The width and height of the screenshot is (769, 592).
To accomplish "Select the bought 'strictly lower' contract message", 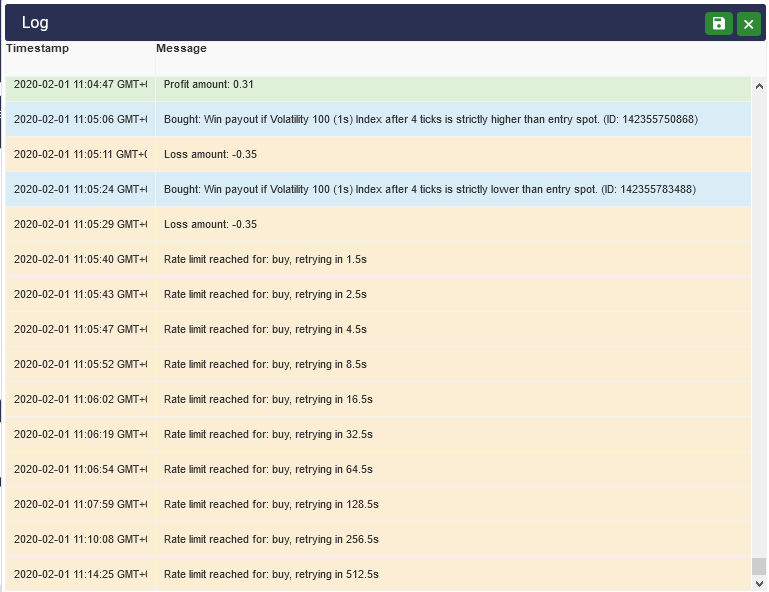I will pyautogui.click(x=430, y=189).
